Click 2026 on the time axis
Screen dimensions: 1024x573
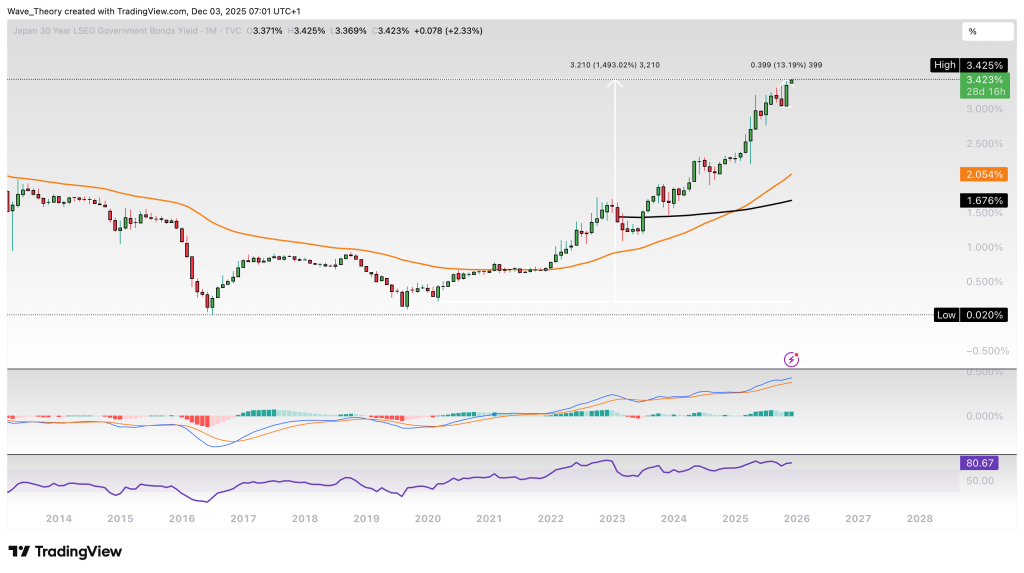click(x=796, y=519)
